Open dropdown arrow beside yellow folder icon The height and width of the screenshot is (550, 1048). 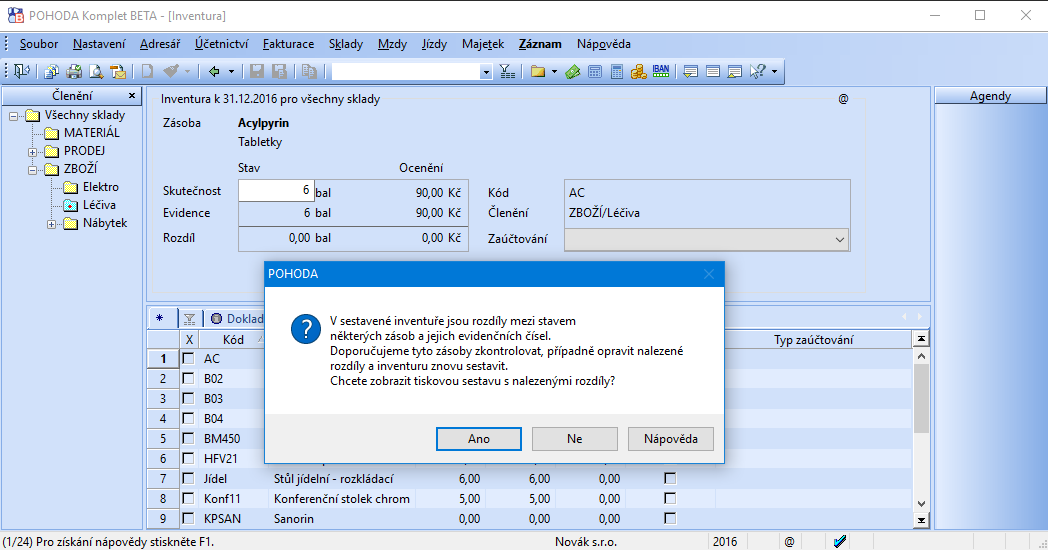tap(554, 72)
